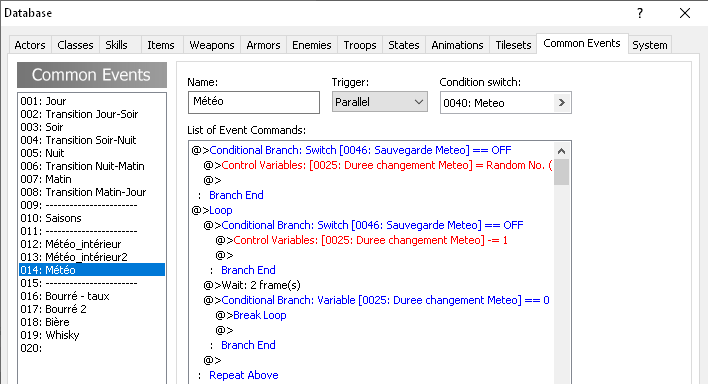Open the Animations tab

[457, 45]
